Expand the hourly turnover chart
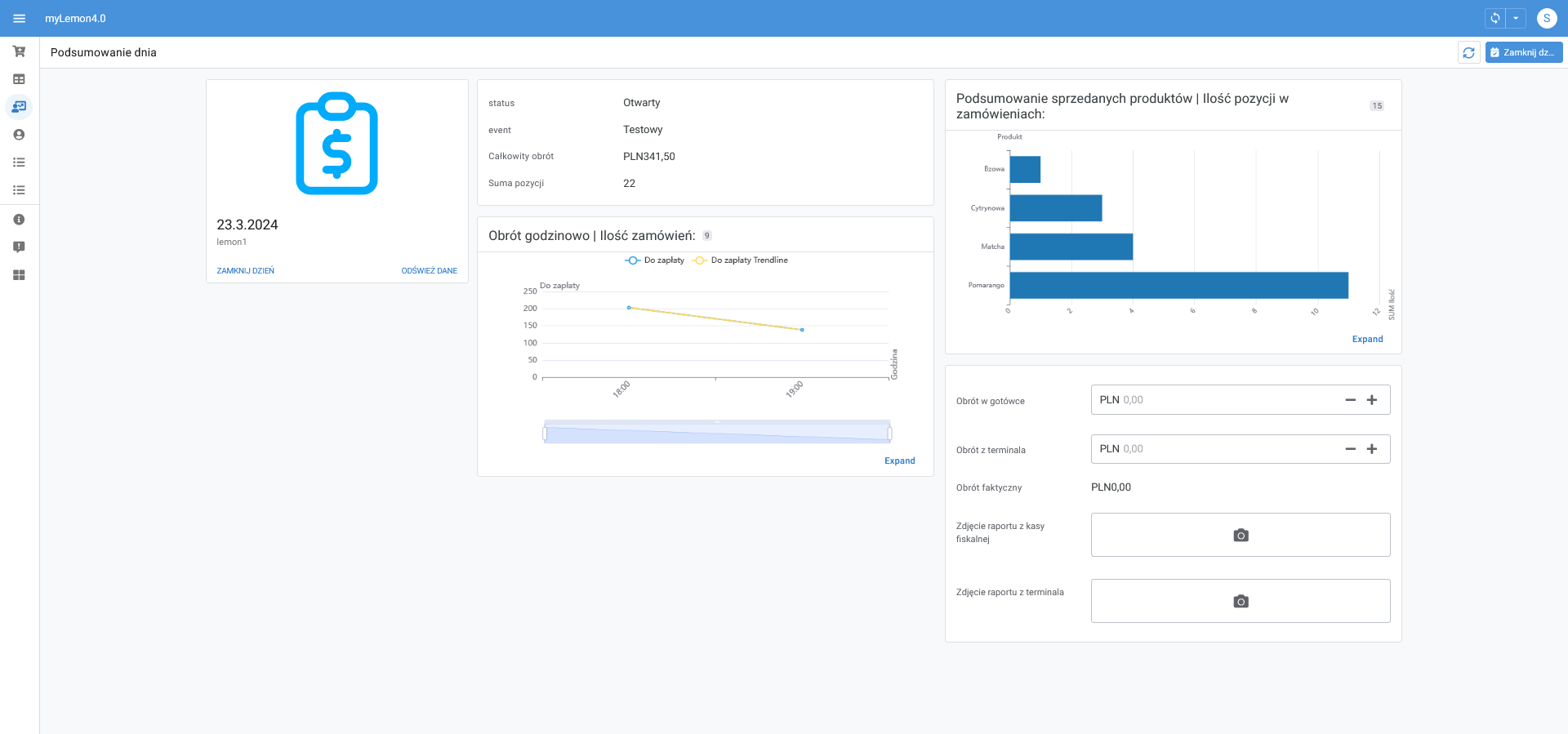The height and width of the screenshot is (734, 1568). pyautogui.click(x=899, y=461)
